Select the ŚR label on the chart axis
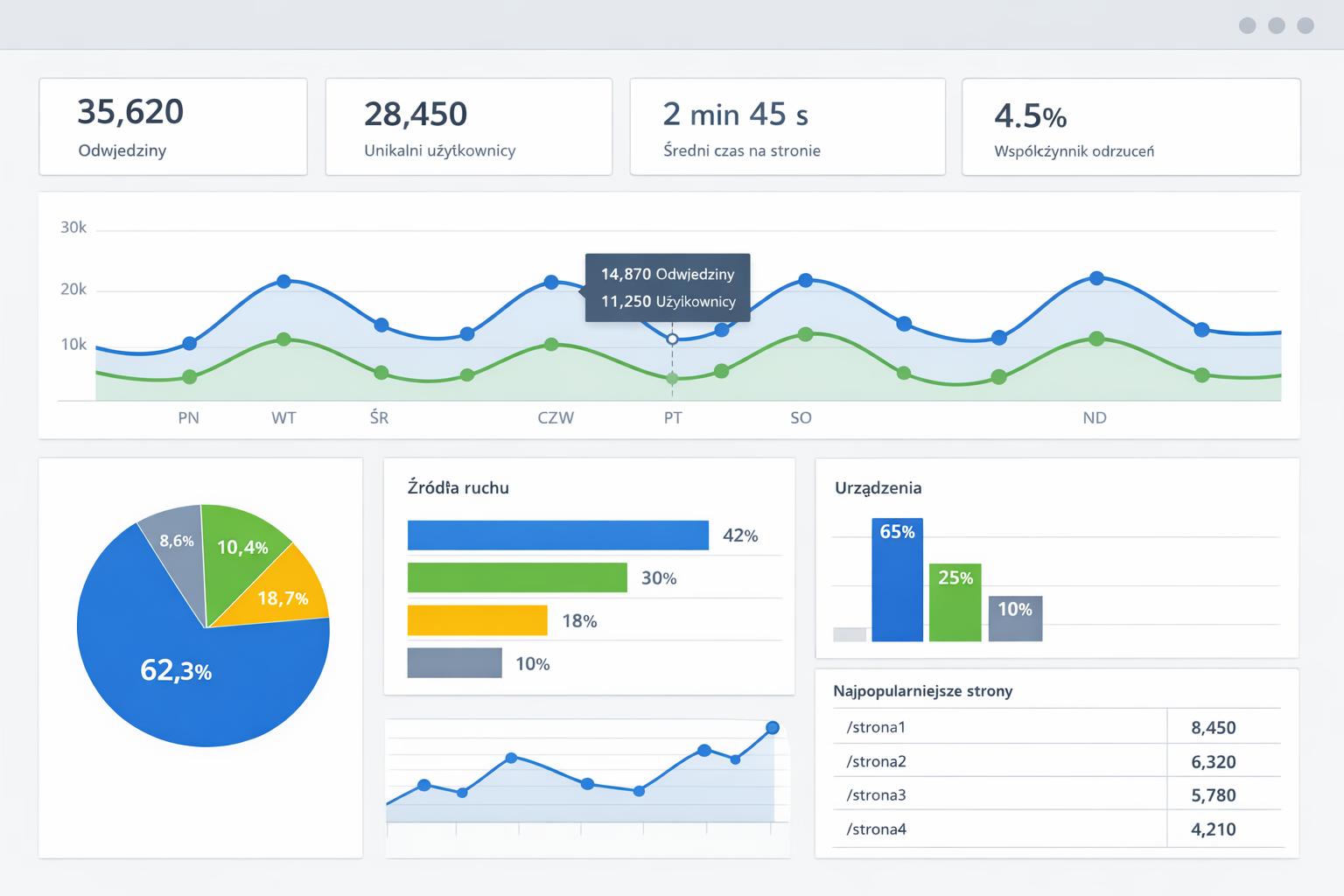1344x896 pixels. coord(379,416)
